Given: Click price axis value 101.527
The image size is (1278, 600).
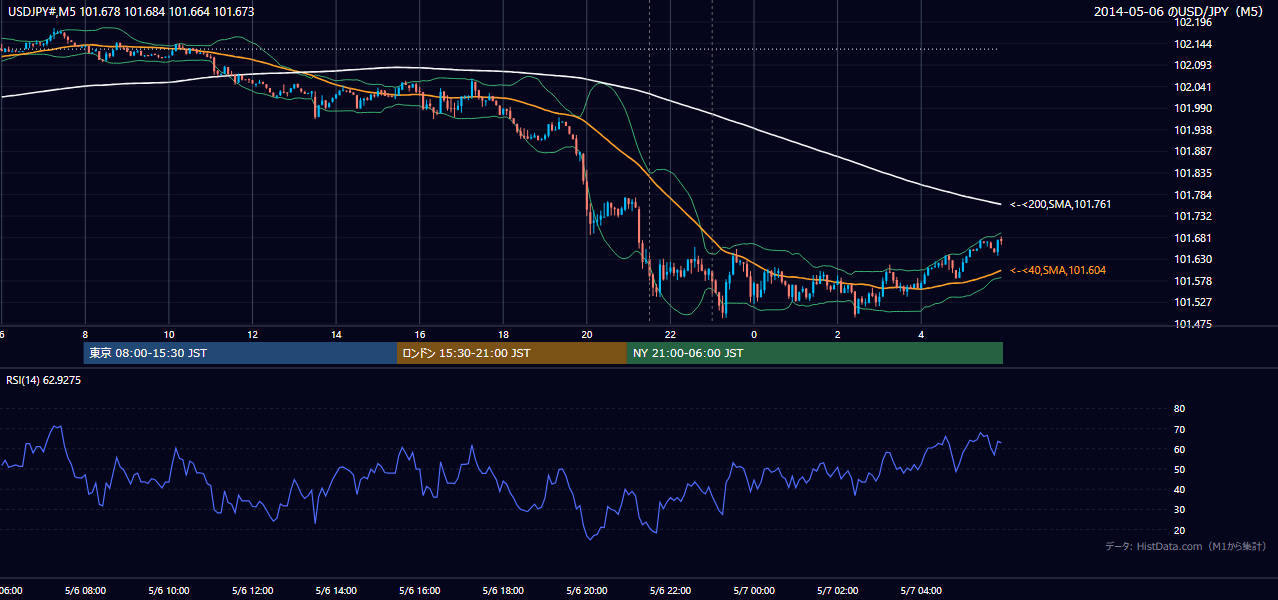Looking at the screenshot, I should point(1193,302).
